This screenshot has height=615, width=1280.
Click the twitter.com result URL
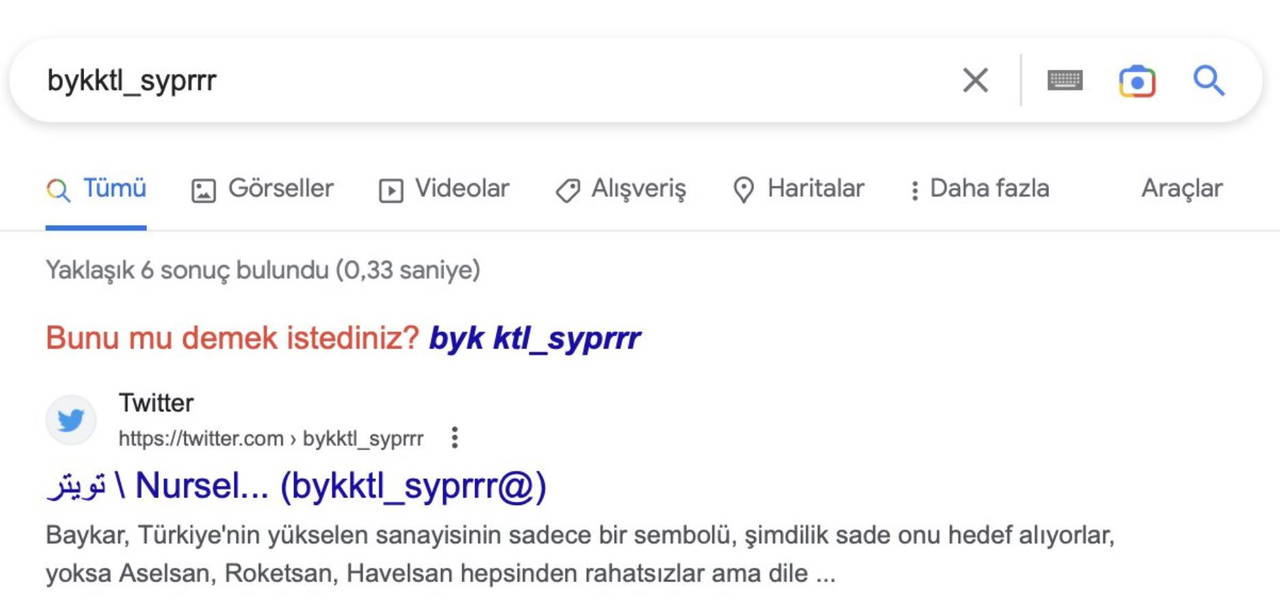tap(271, 438)
